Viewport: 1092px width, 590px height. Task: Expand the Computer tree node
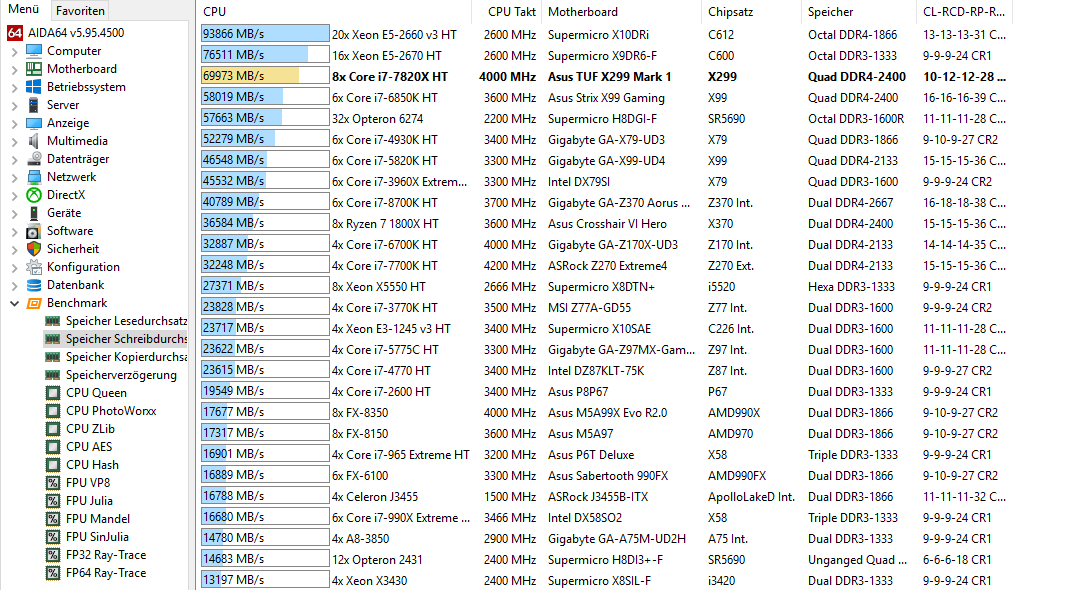coord(15,52)
